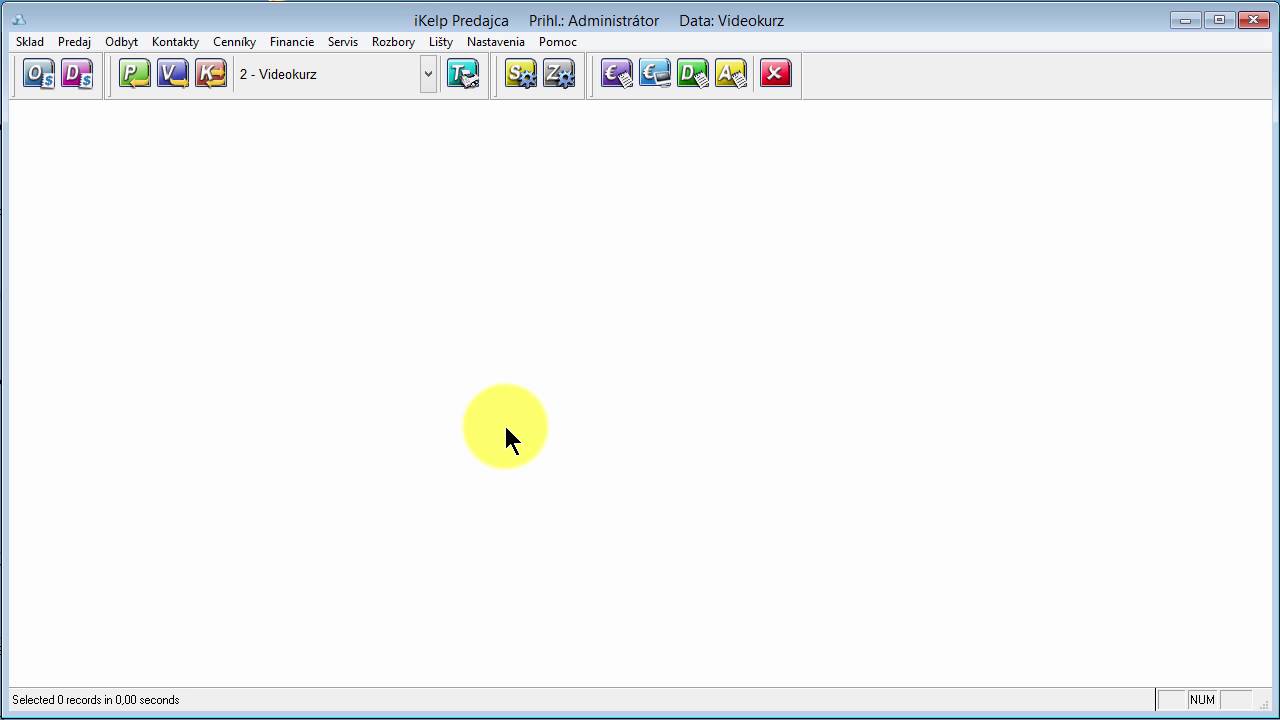Open the Pomoc menu
Viewport: 1280px width, 720px height.
(558, 42)
